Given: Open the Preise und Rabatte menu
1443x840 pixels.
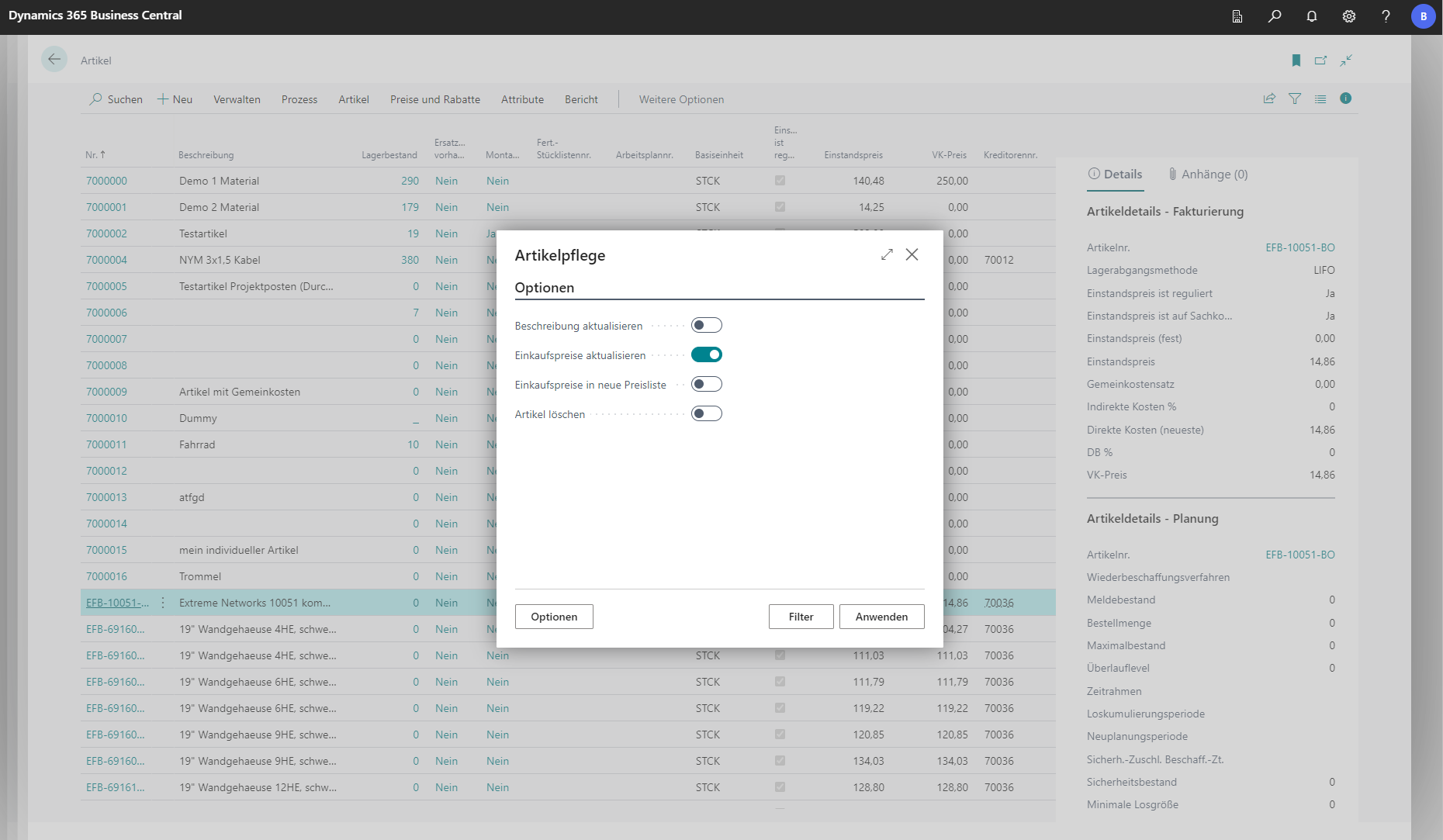Looking at the screenshot, I should click(434, 99).
